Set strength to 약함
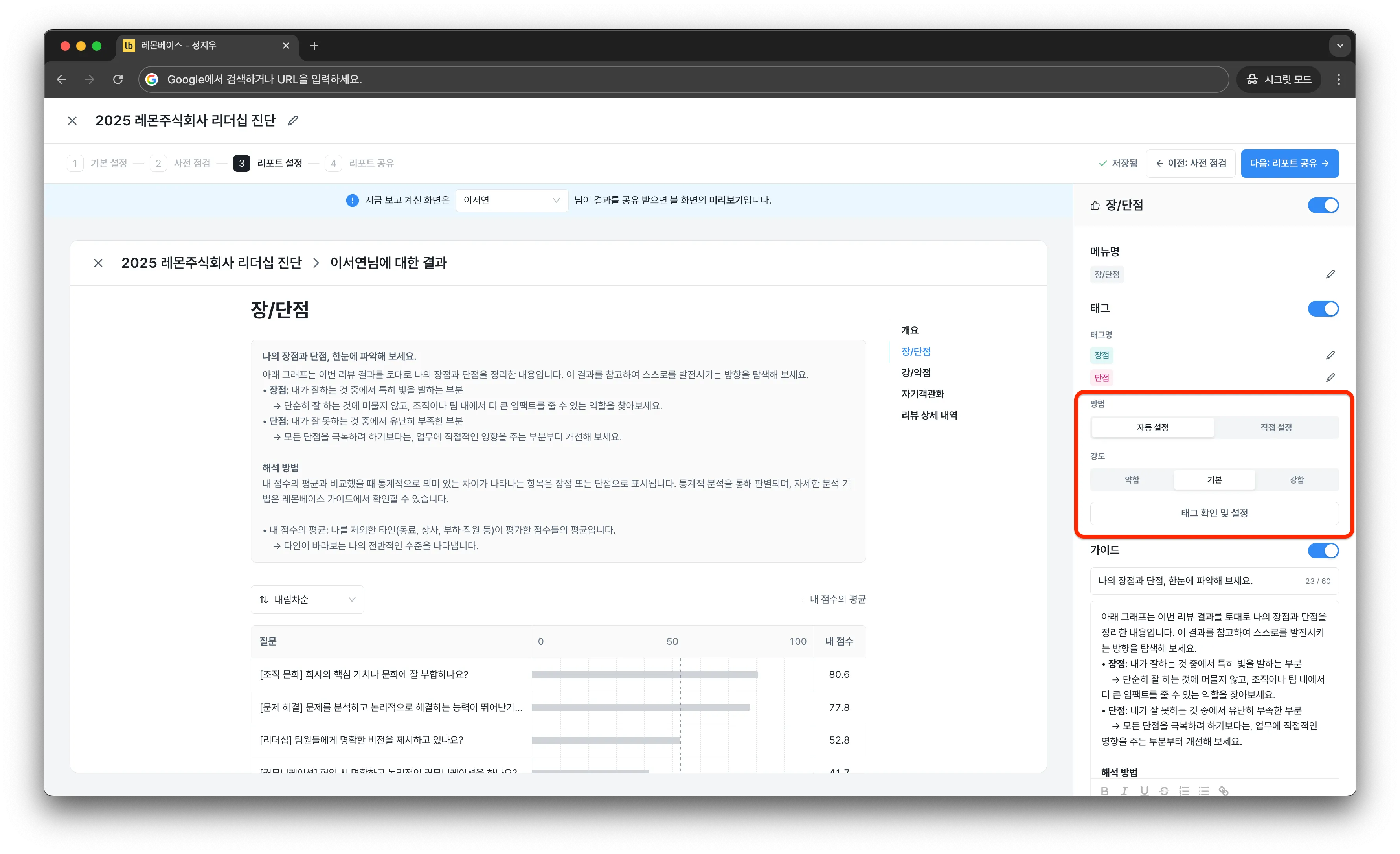This screenshot has height=854, width=1400. coord(1132,479)
